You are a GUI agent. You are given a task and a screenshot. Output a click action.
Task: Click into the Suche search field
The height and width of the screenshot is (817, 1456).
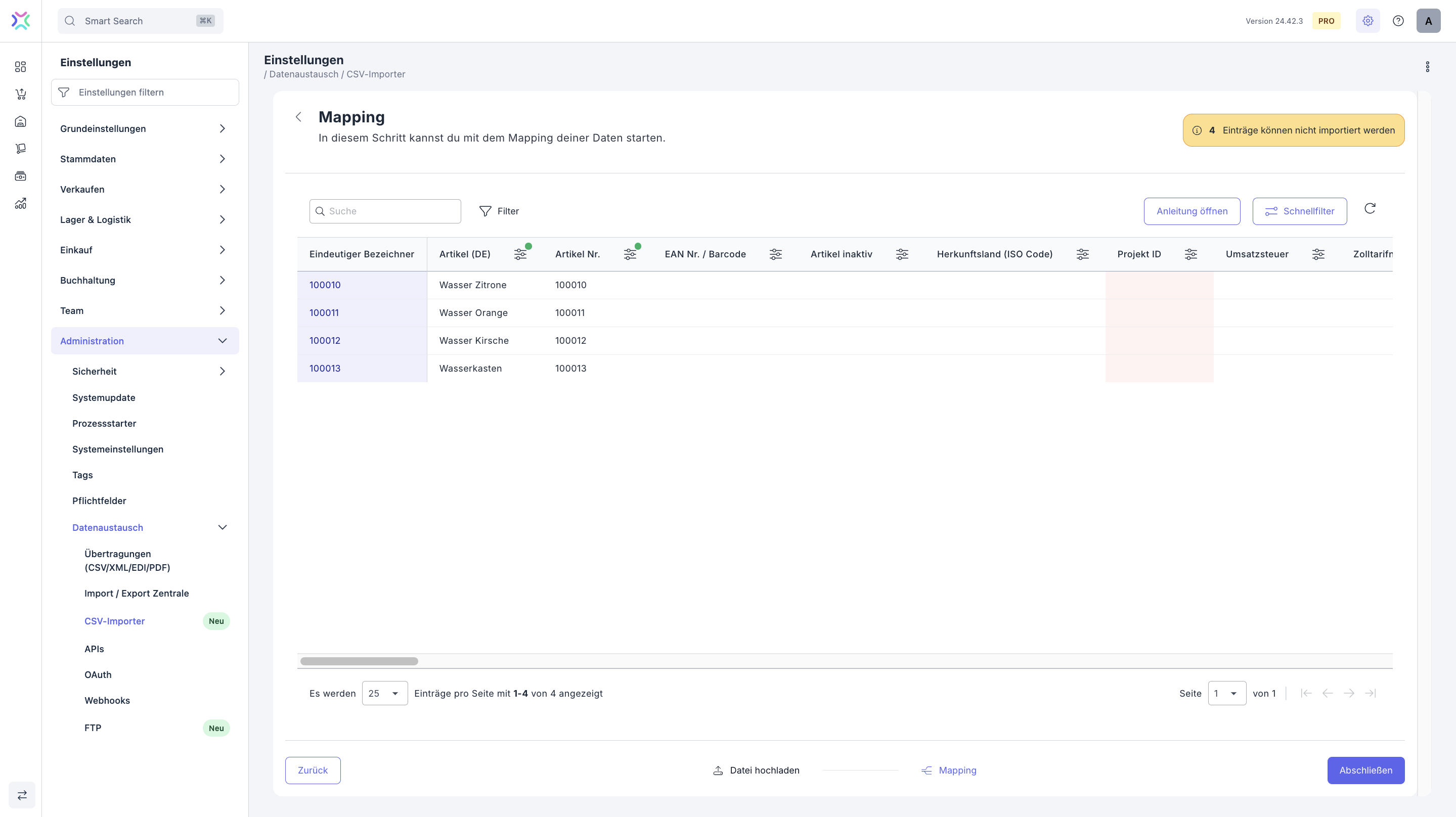tap(391, 211)
